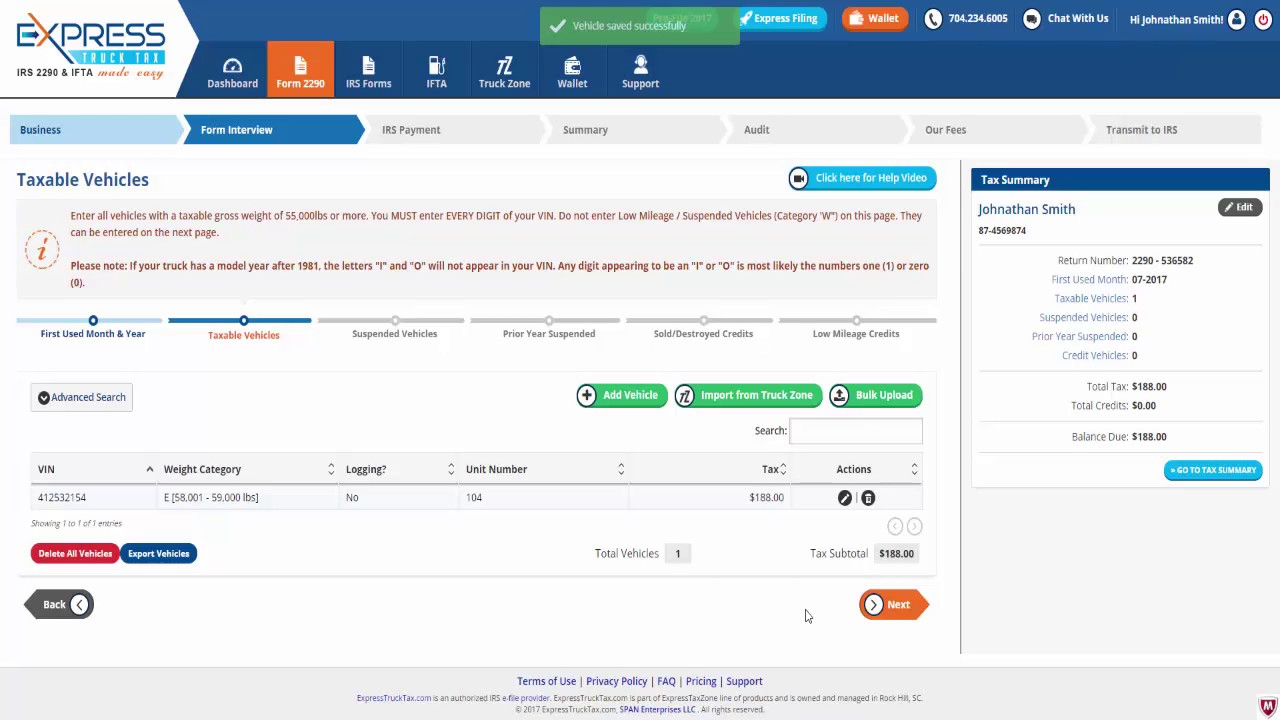Click the orange info icon
The width and height of the screenshot is (1280, 720).
click(42, 249)
